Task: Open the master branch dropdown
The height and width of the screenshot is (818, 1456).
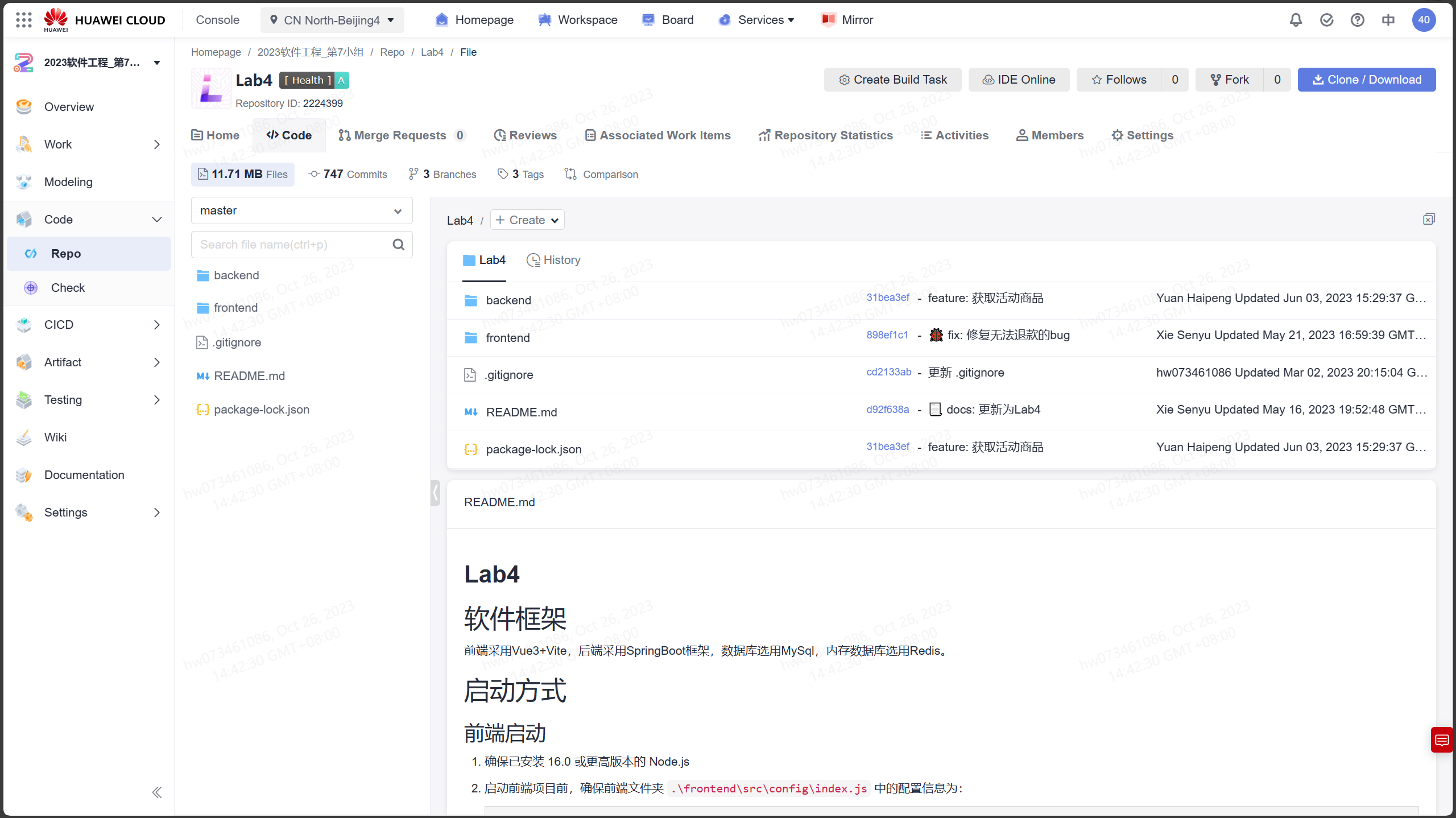Action: 301,211
